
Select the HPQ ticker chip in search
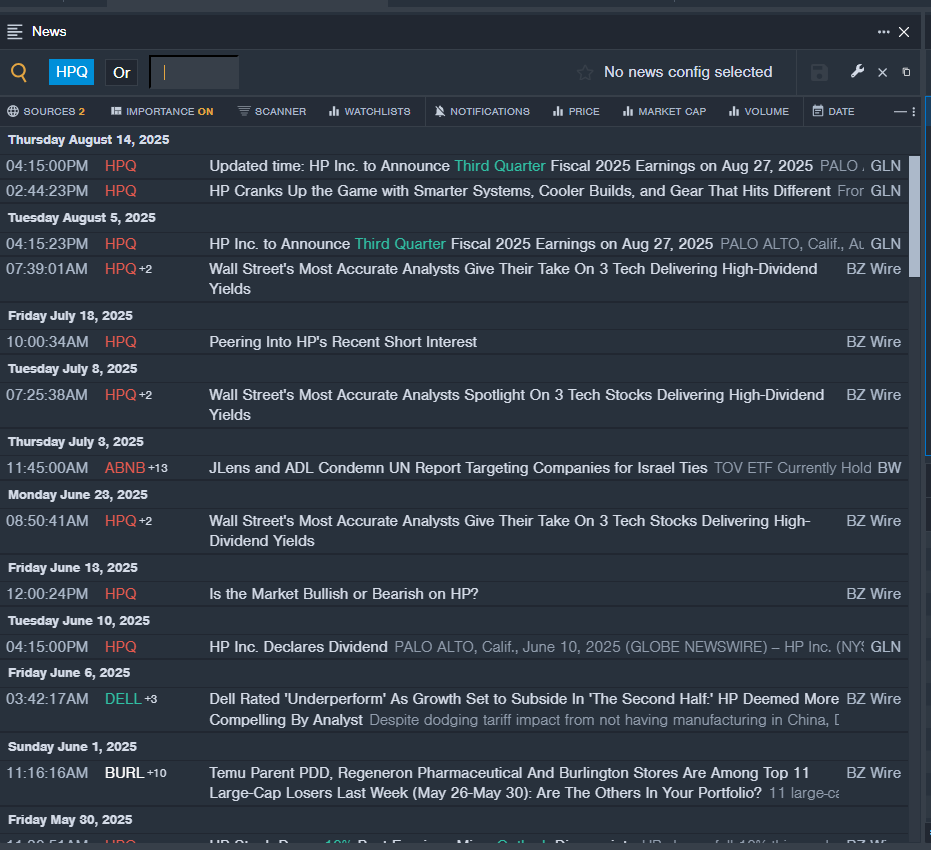coord(71,72)
